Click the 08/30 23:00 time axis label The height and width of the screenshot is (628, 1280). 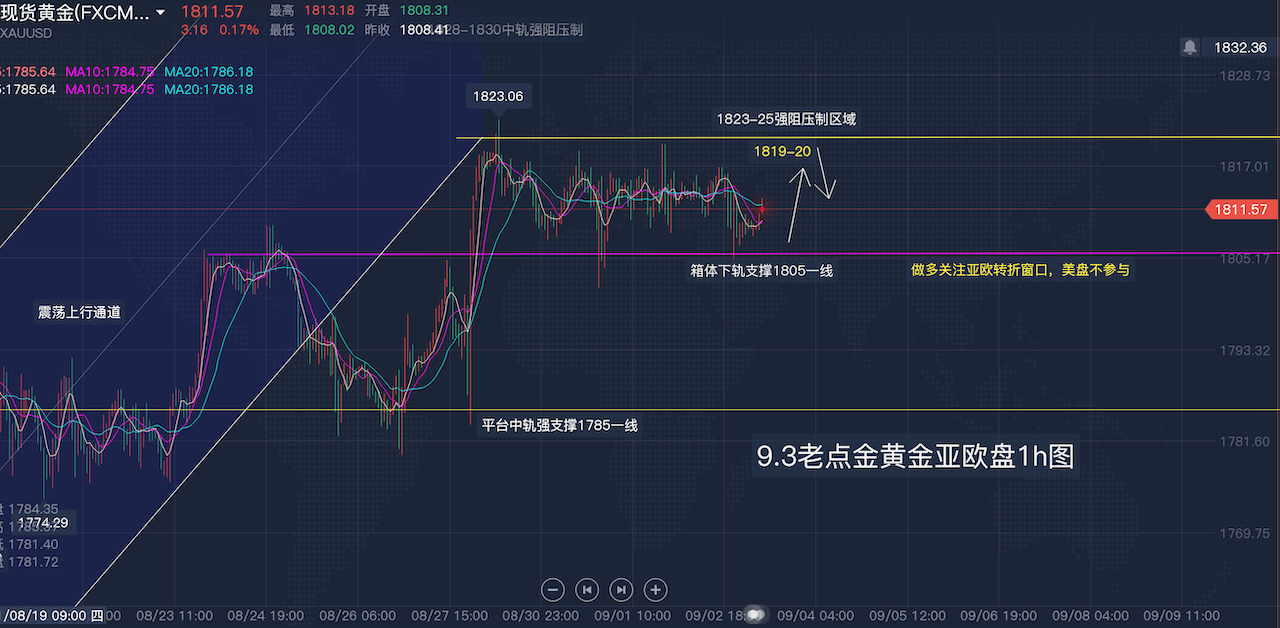pos(540,615)
